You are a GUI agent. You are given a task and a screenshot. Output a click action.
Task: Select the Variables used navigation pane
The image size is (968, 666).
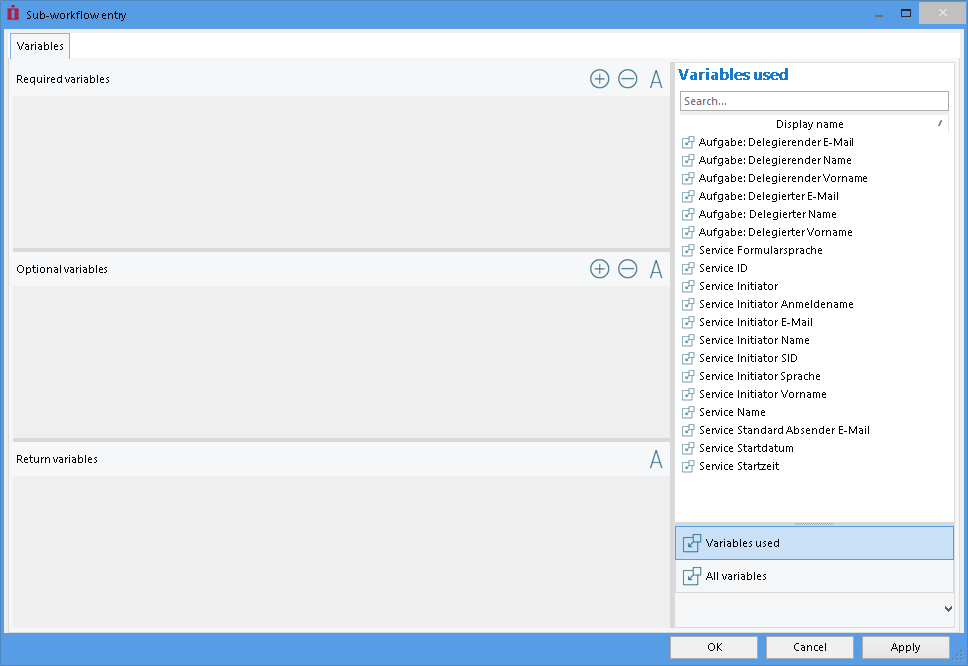tap(814, 543)
